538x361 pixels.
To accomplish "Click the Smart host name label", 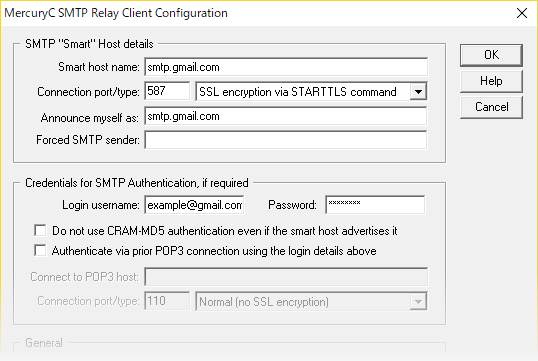I will click(99, 67).
